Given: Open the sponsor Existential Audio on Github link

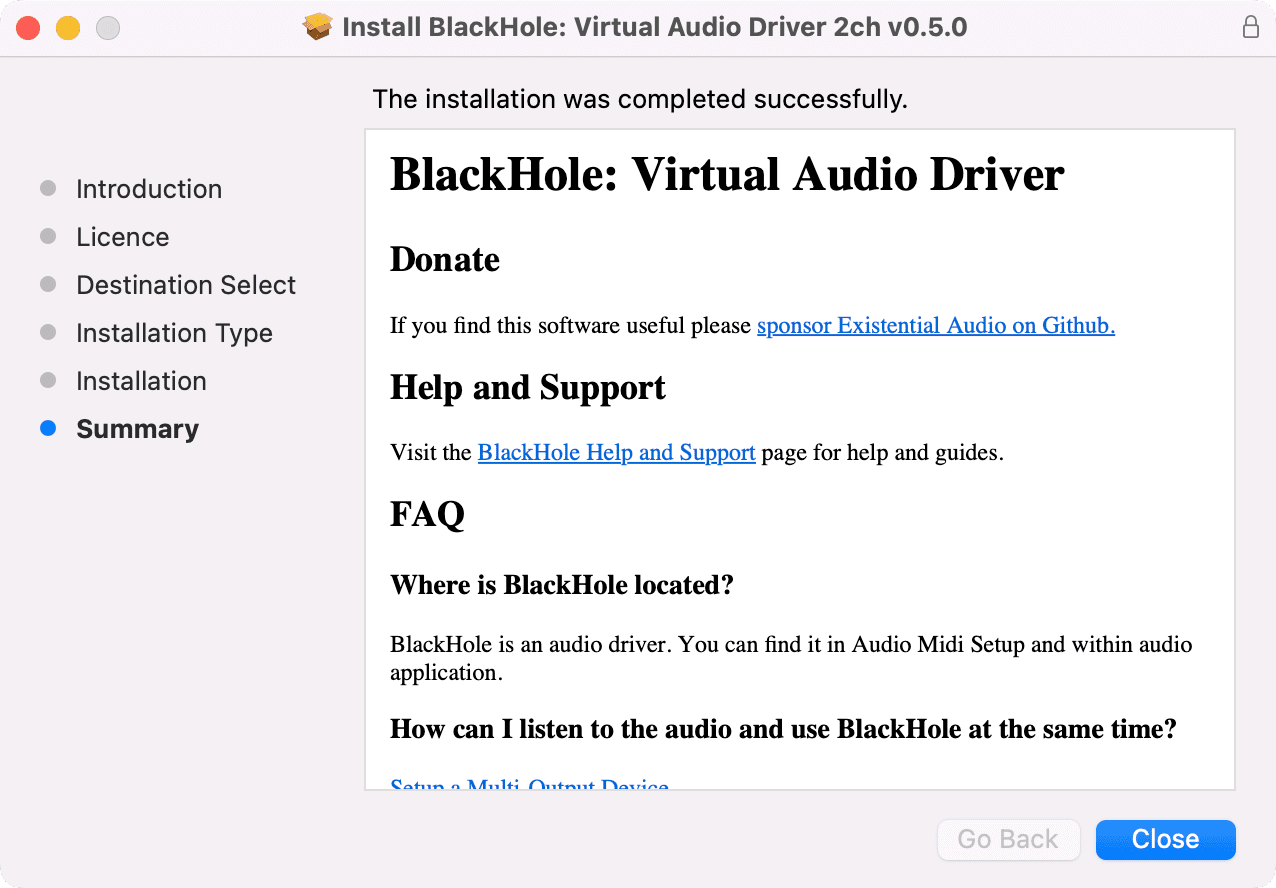Looking at the screenshot, I should (x=936, y=325).
